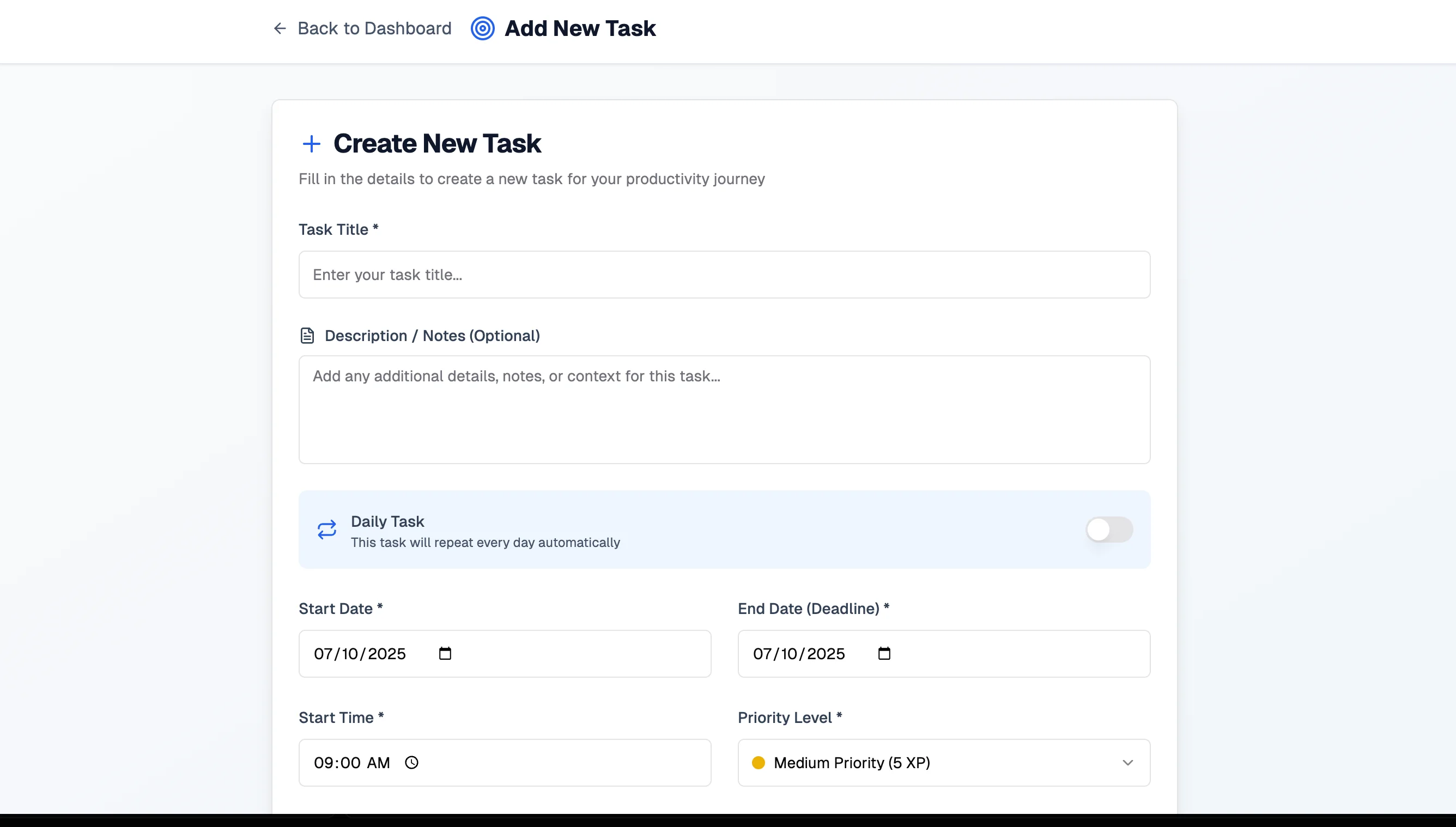Click the blue target logo icon
This screenshot has width=1456, height=827.
coord(482,28)
